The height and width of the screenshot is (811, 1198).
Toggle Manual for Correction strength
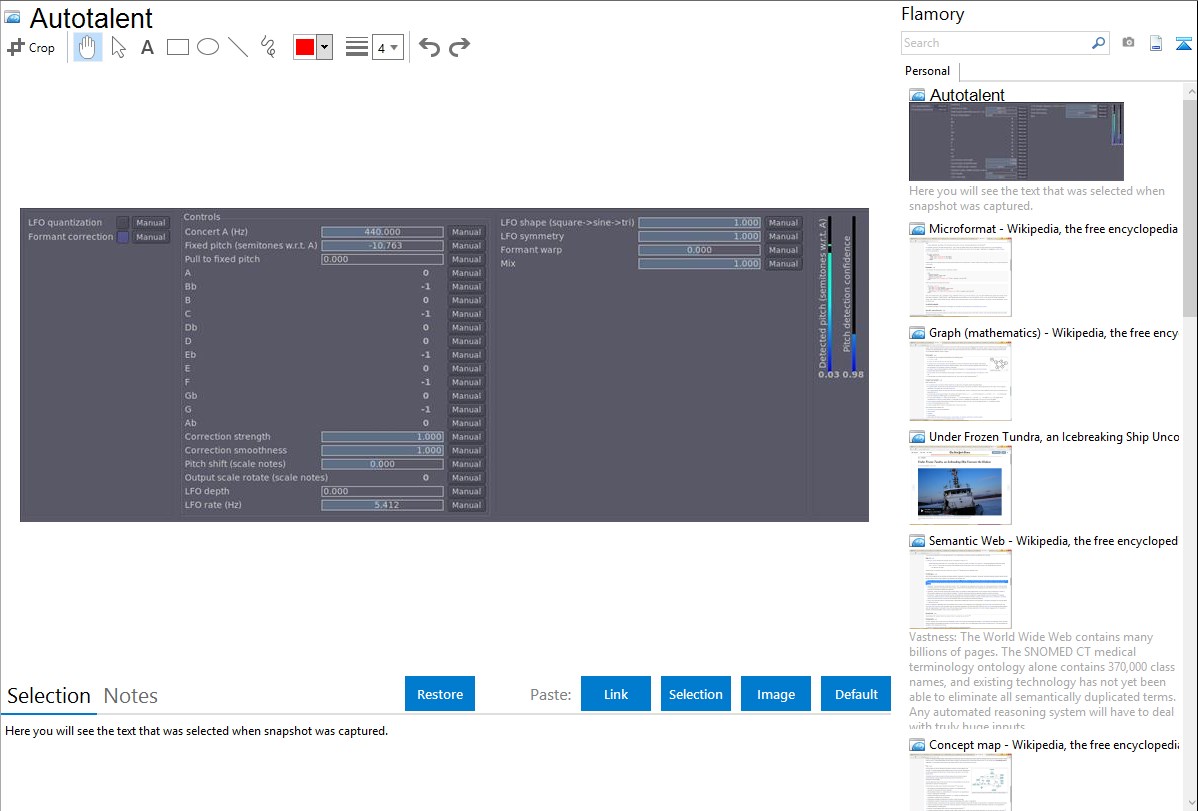point(466,436)
